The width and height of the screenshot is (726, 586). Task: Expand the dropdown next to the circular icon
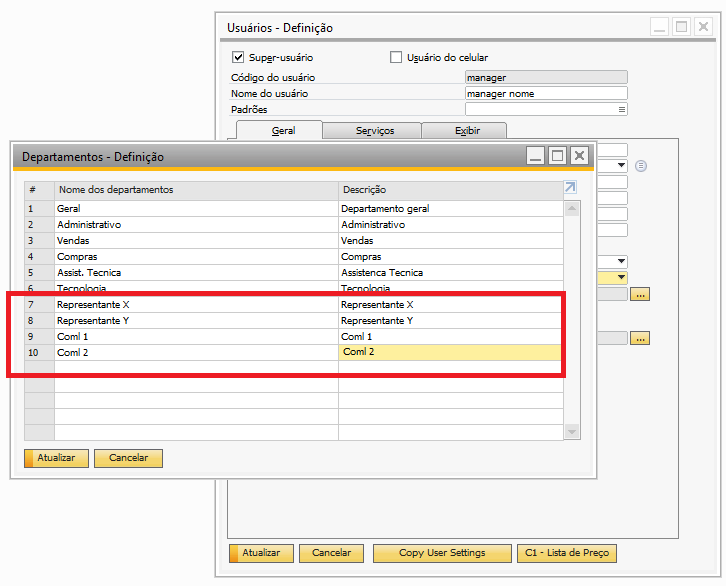coord(621,166)
